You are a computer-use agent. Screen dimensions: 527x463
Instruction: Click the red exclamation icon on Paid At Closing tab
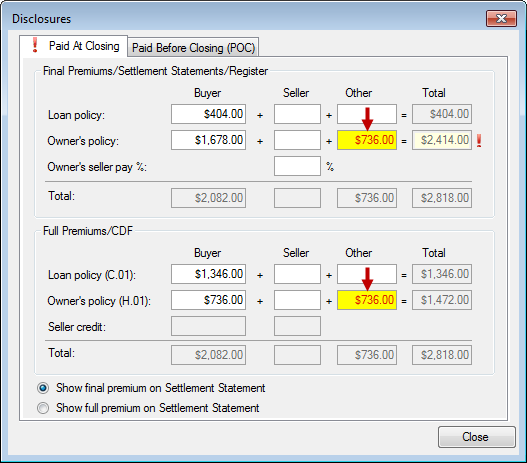35,45
